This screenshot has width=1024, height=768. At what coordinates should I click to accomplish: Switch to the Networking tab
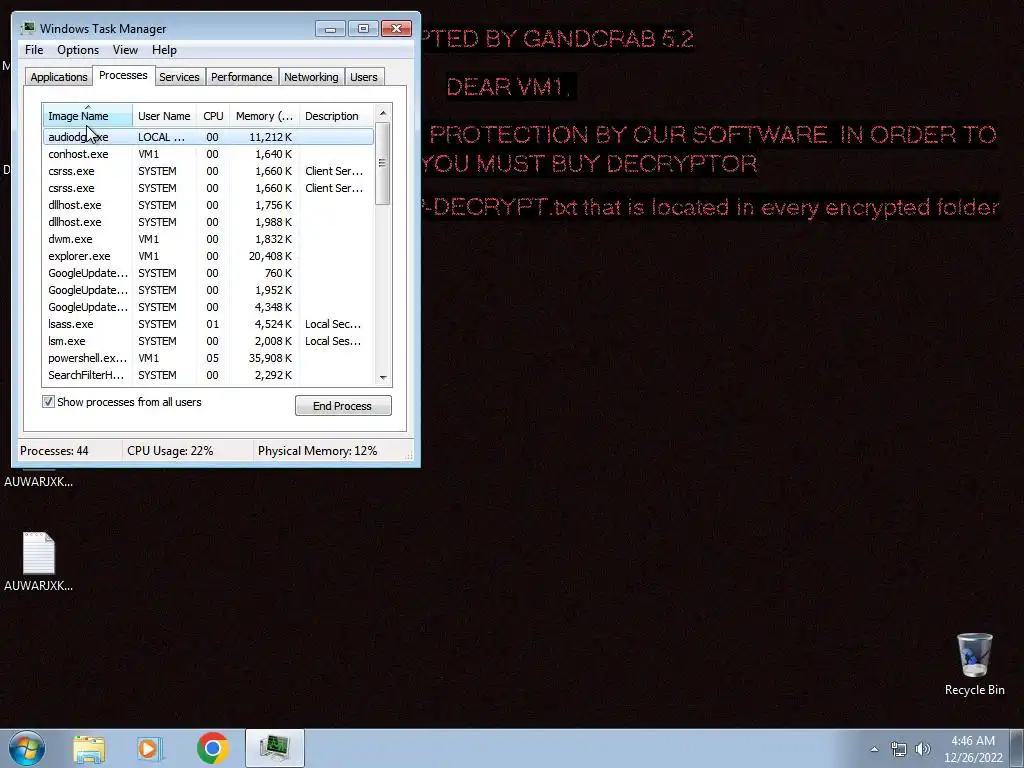312,77
